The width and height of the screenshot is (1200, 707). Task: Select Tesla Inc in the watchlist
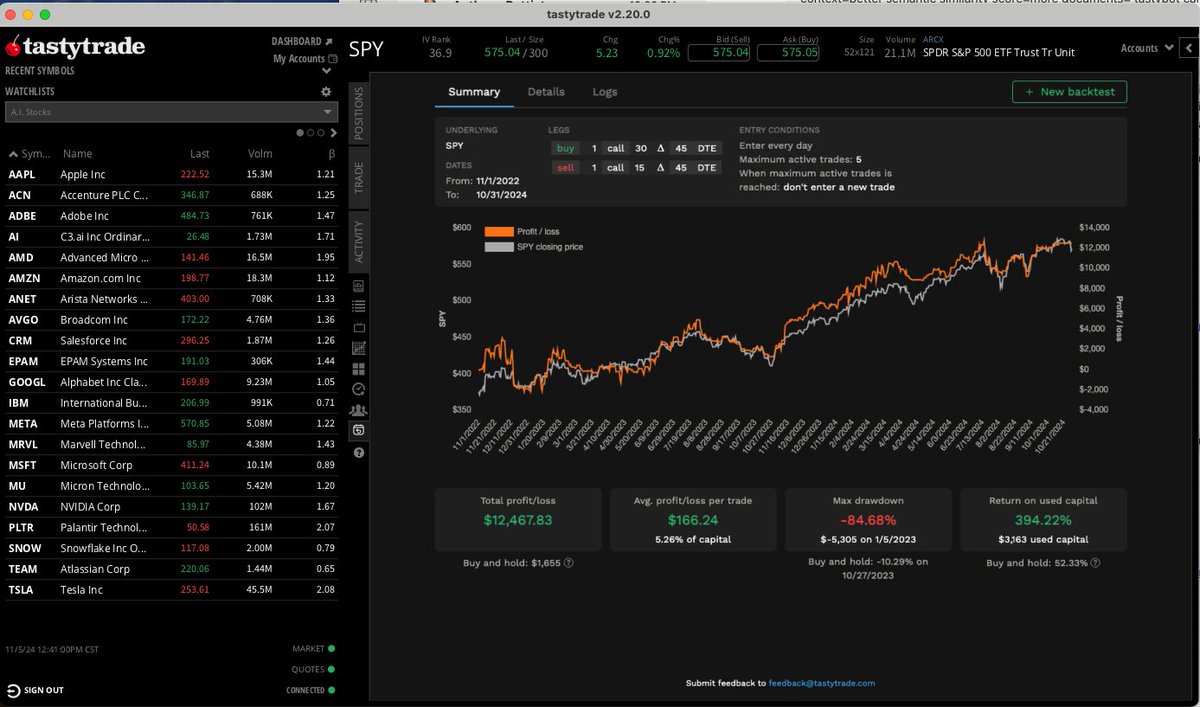pos(80,589)
